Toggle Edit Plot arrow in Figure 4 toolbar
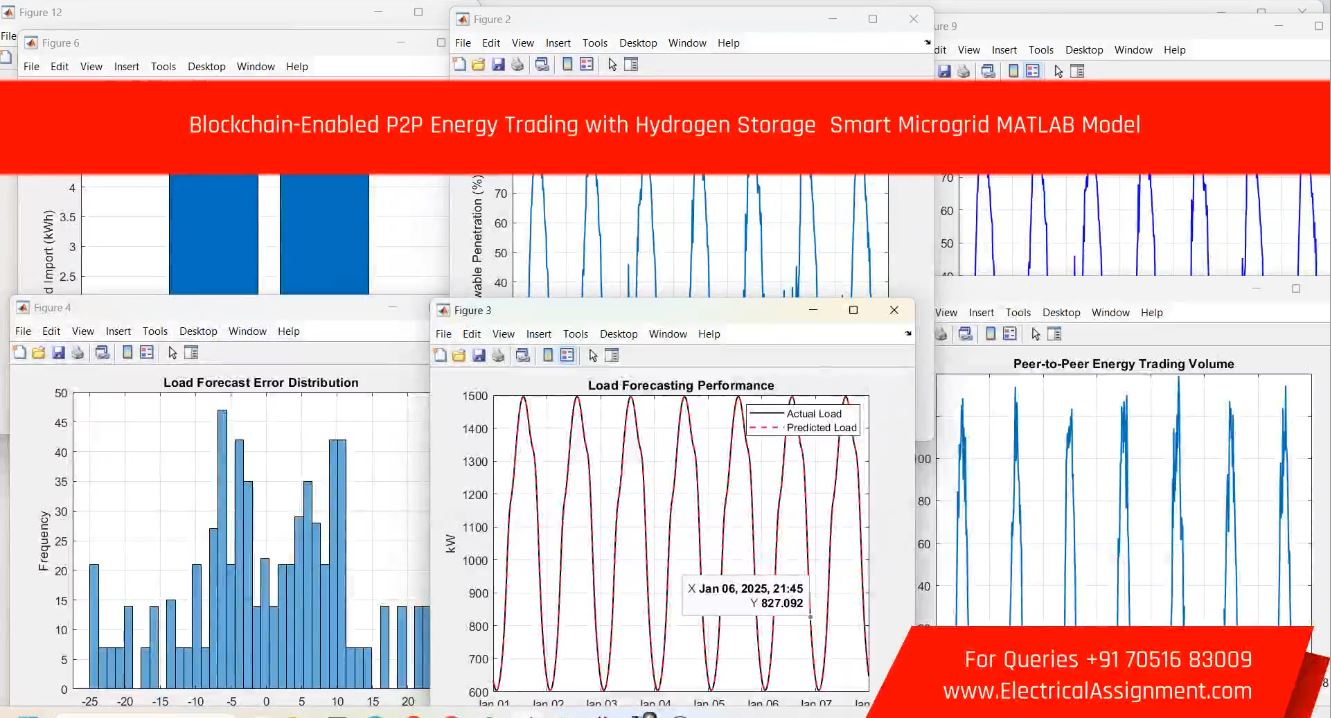Screen dimensions: 1331x718 [x=172, y=352]
